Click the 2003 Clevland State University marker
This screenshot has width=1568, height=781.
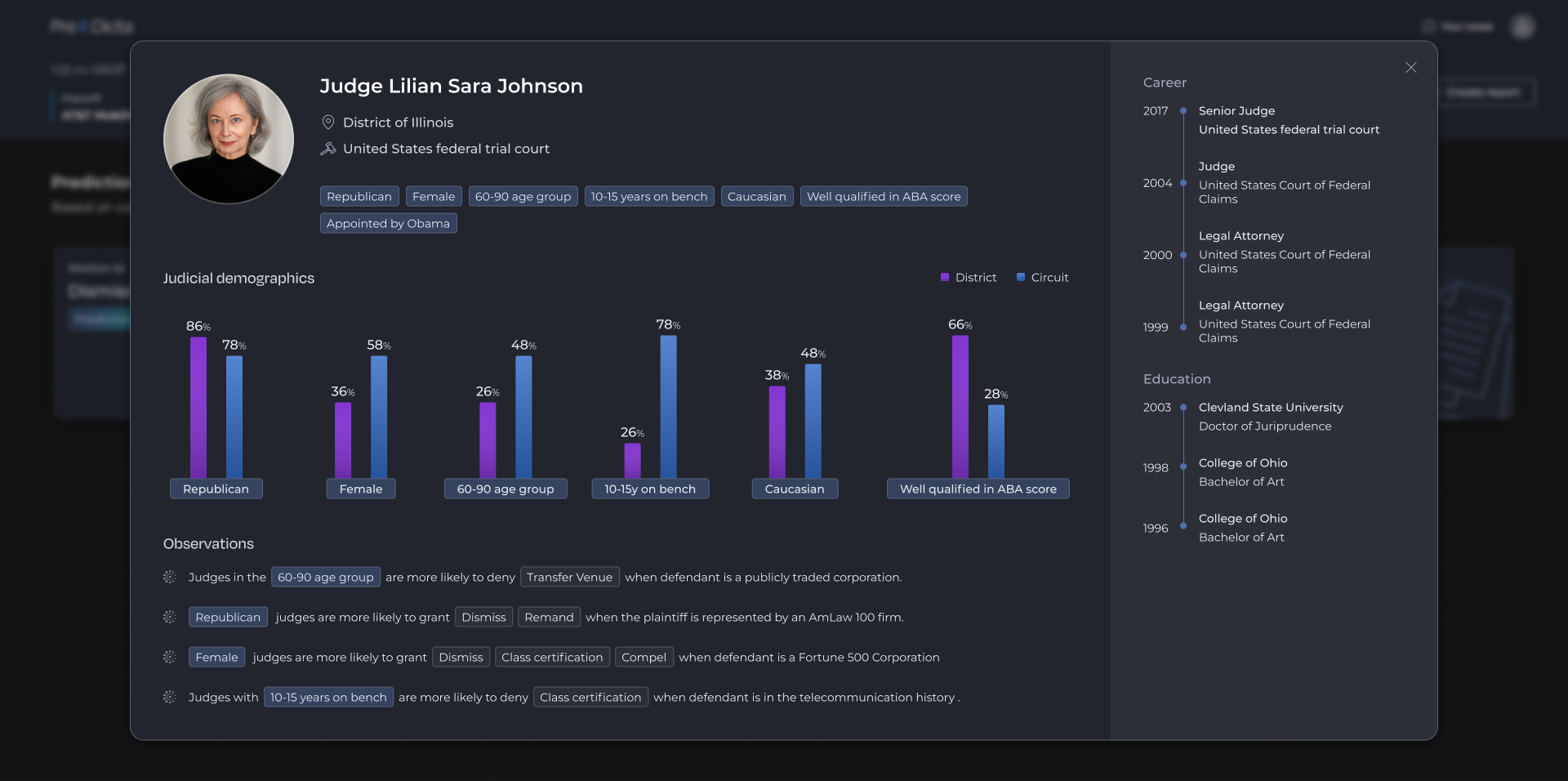(x=1183, y=408)
